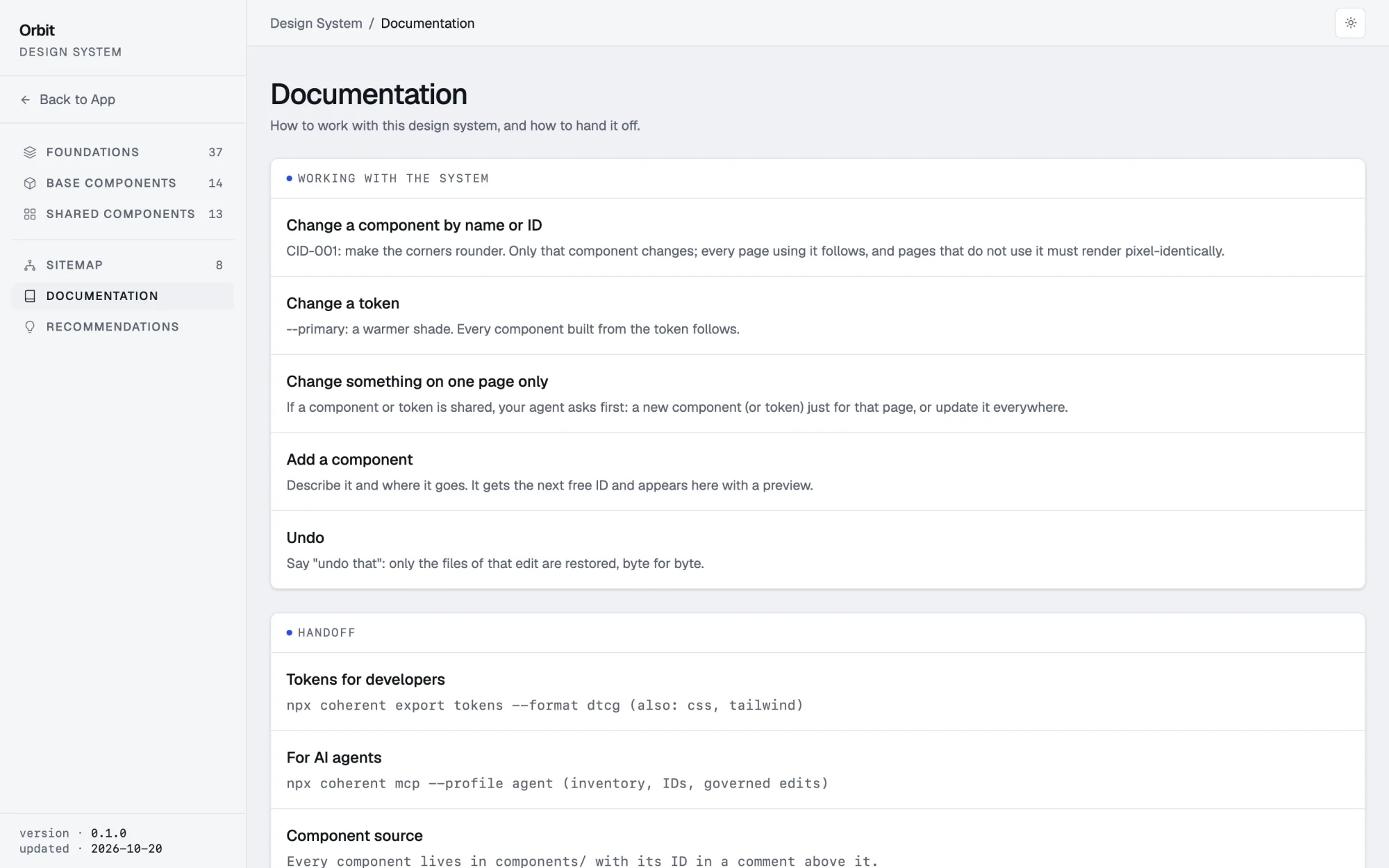Go back via the Back to App link

pyautogui.click(x=67, y=99)
